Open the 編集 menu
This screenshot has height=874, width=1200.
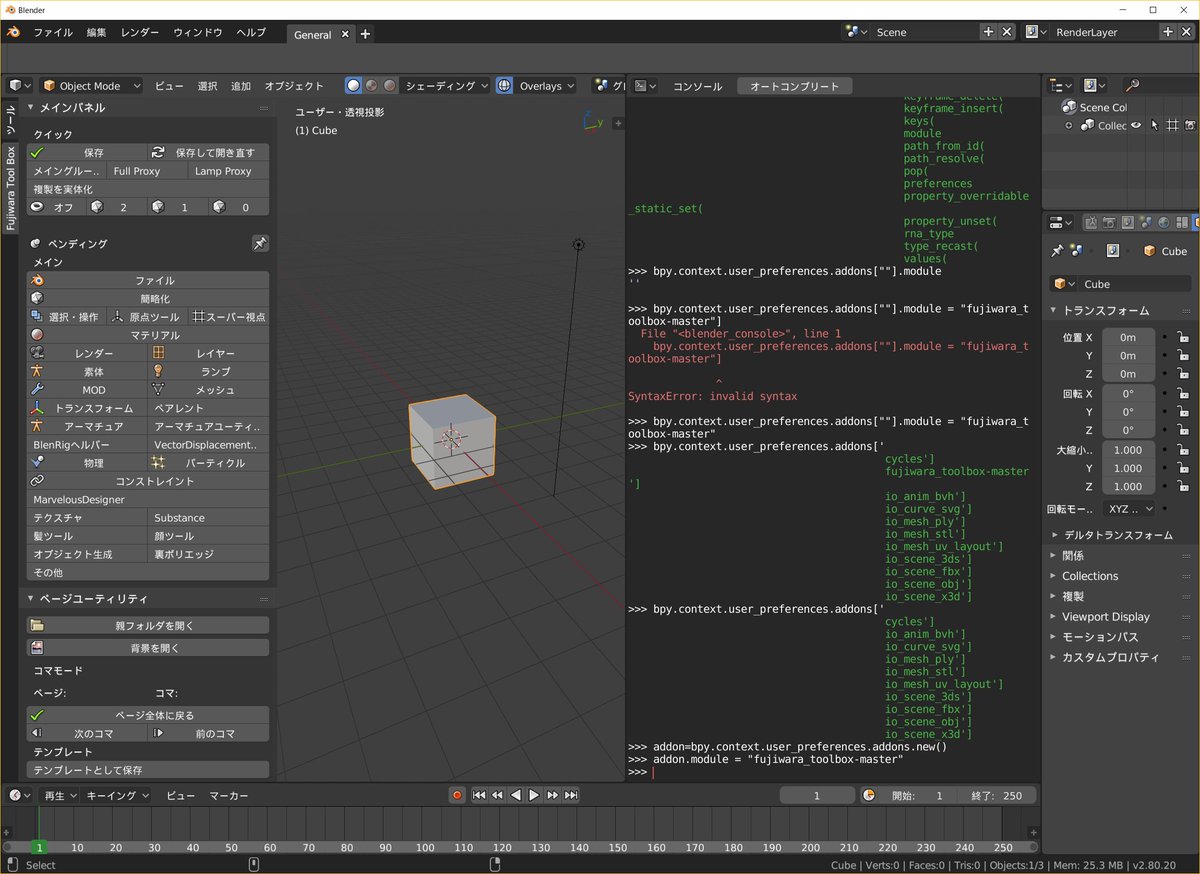coord(96,33)
